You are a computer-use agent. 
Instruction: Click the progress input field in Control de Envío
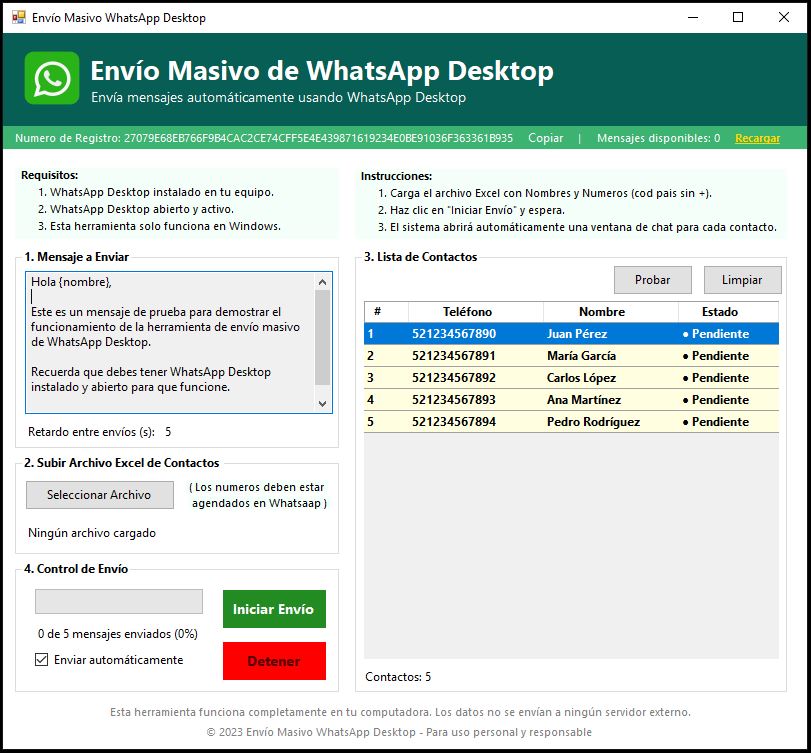pos(118,600)
